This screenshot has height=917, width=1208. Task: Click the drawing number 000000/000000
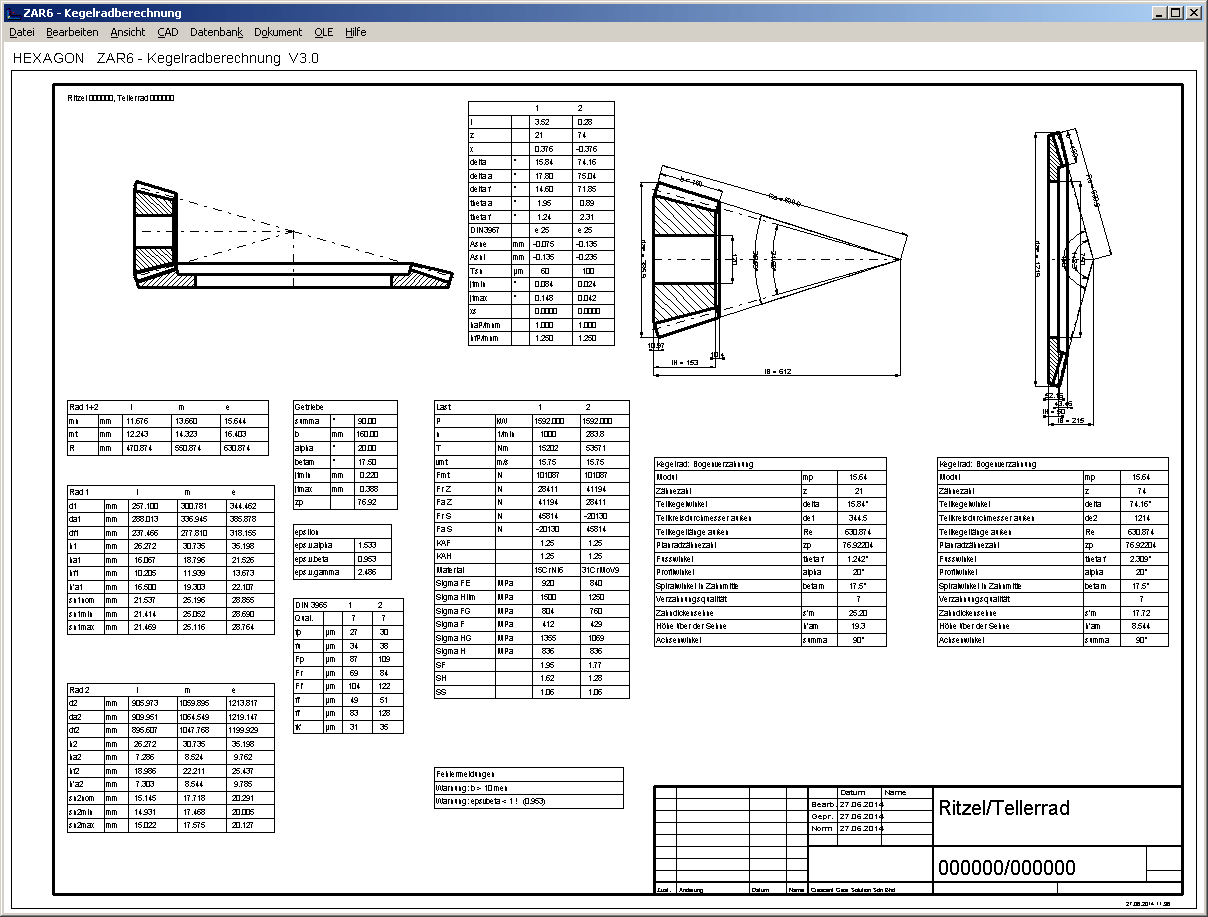[1005, 867]
